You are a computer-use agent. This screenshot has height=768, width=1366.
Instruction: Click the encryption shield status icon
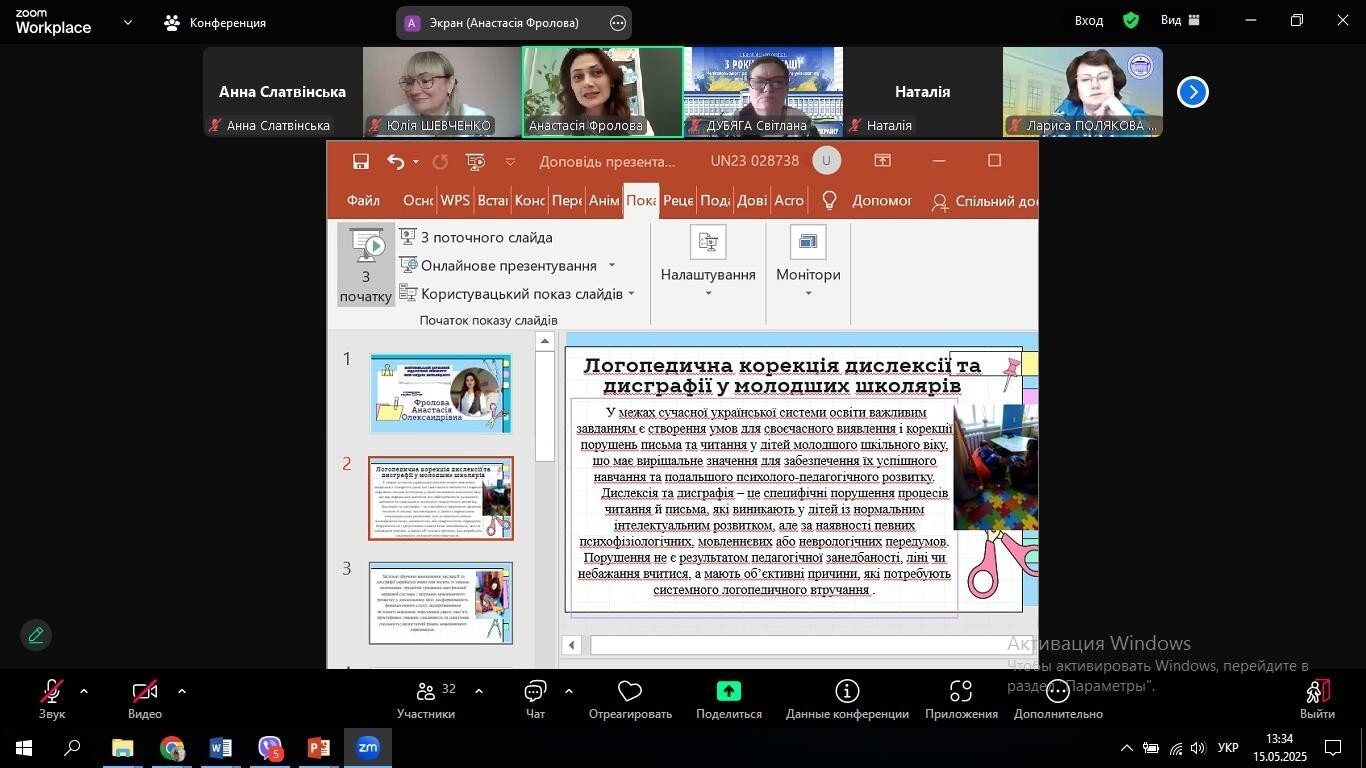tap(1131, 20)
